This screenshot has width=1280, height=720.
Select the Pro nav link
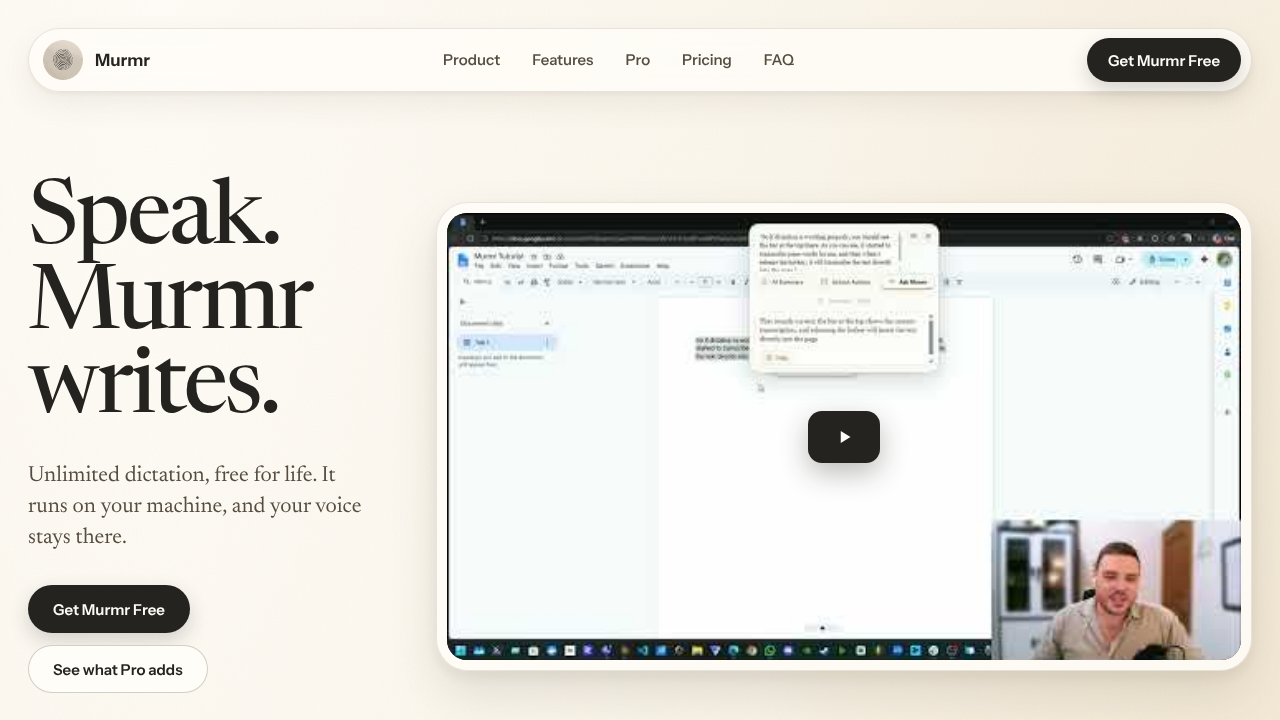pos(637,60)
